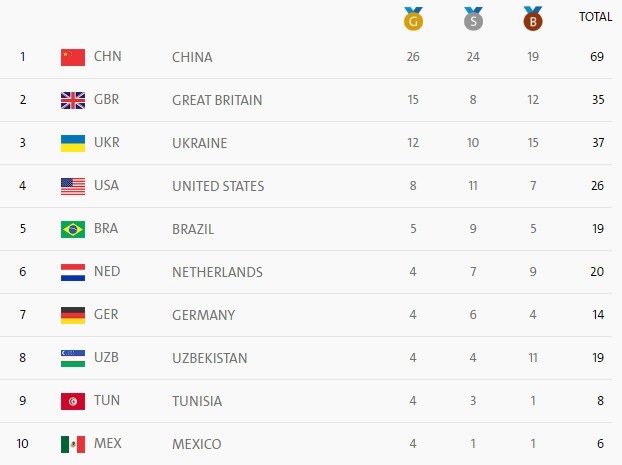Screen dimensions: 622x465
Task: Click the silver medal column icon
Action: click(x=473, y=18)
